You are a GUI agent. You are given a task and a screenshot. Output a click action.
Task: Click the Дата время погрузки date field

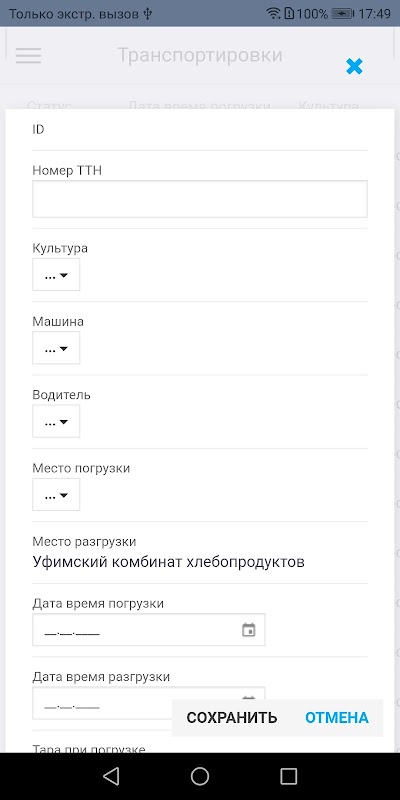click(148, 630)
